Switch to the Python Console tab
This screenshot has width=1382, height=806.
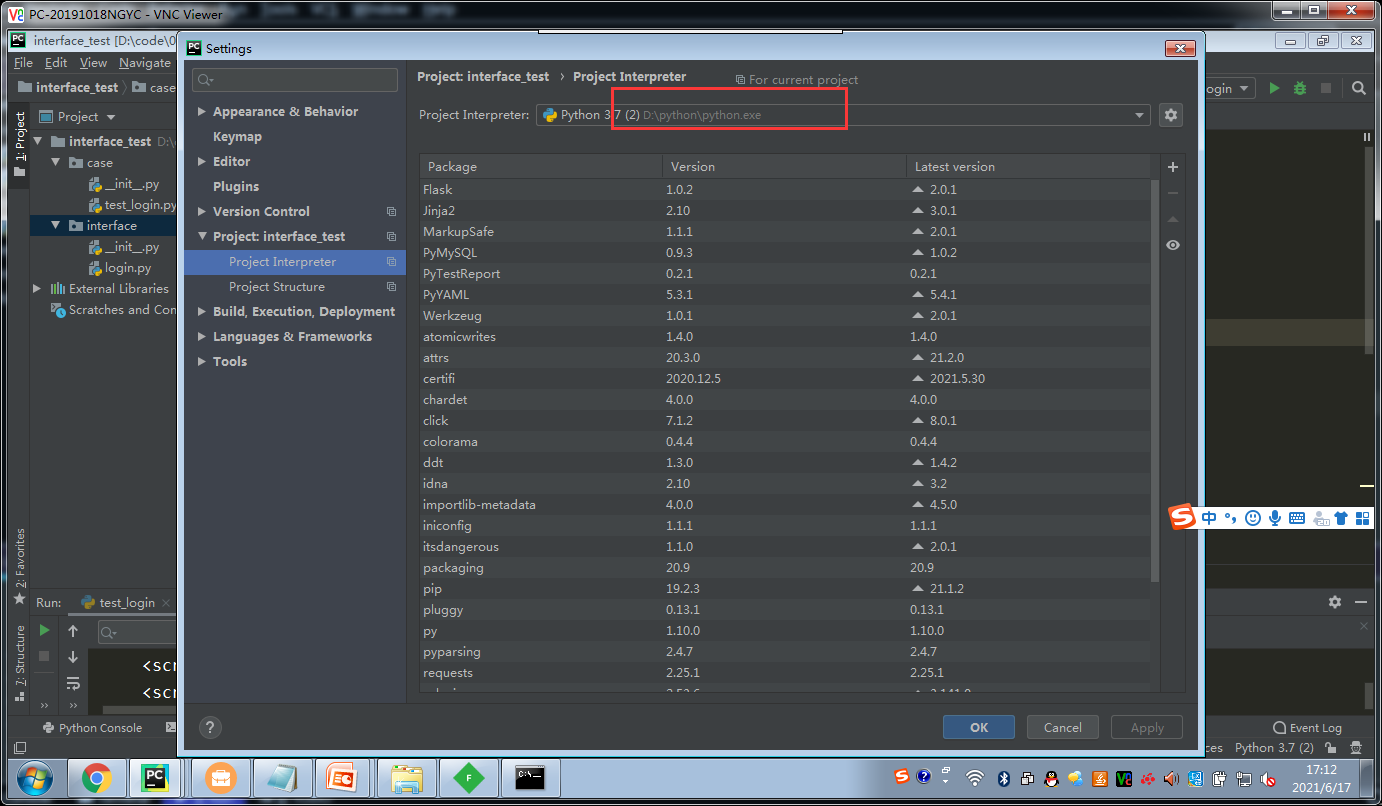(92, 728)
